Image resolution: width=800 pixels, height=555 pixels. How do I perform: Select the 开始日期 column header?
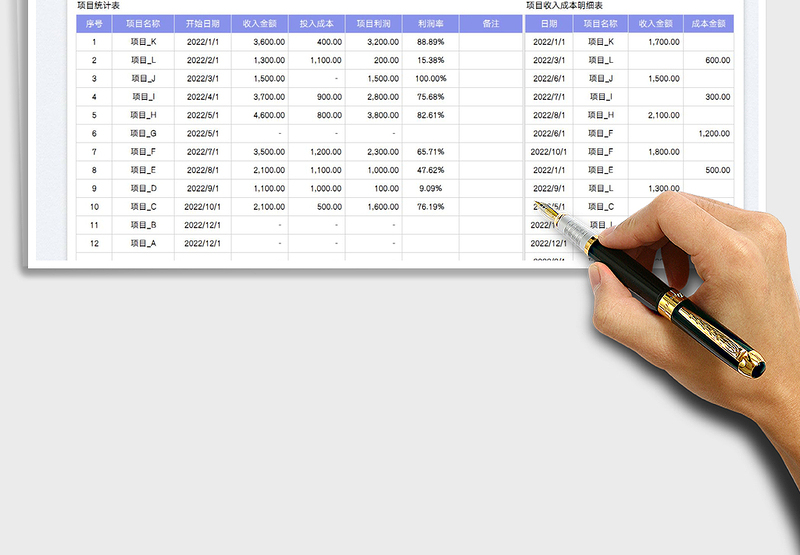pos(202,23)
